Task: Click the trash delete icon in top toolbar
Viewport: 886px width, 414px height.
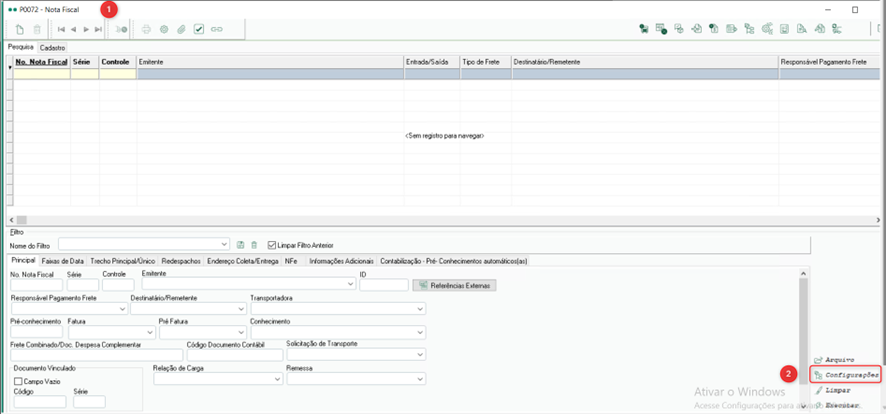Action: (37, 29)
